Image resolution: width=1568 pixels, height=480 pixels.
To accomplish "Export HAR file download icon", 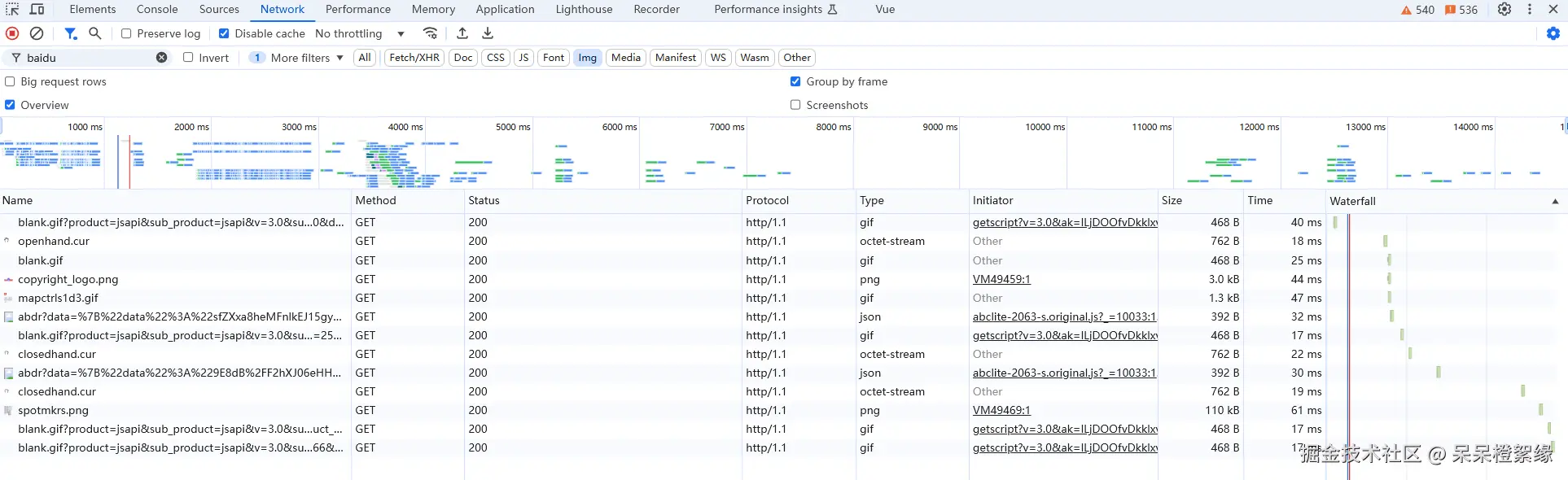I will point(488,33).
